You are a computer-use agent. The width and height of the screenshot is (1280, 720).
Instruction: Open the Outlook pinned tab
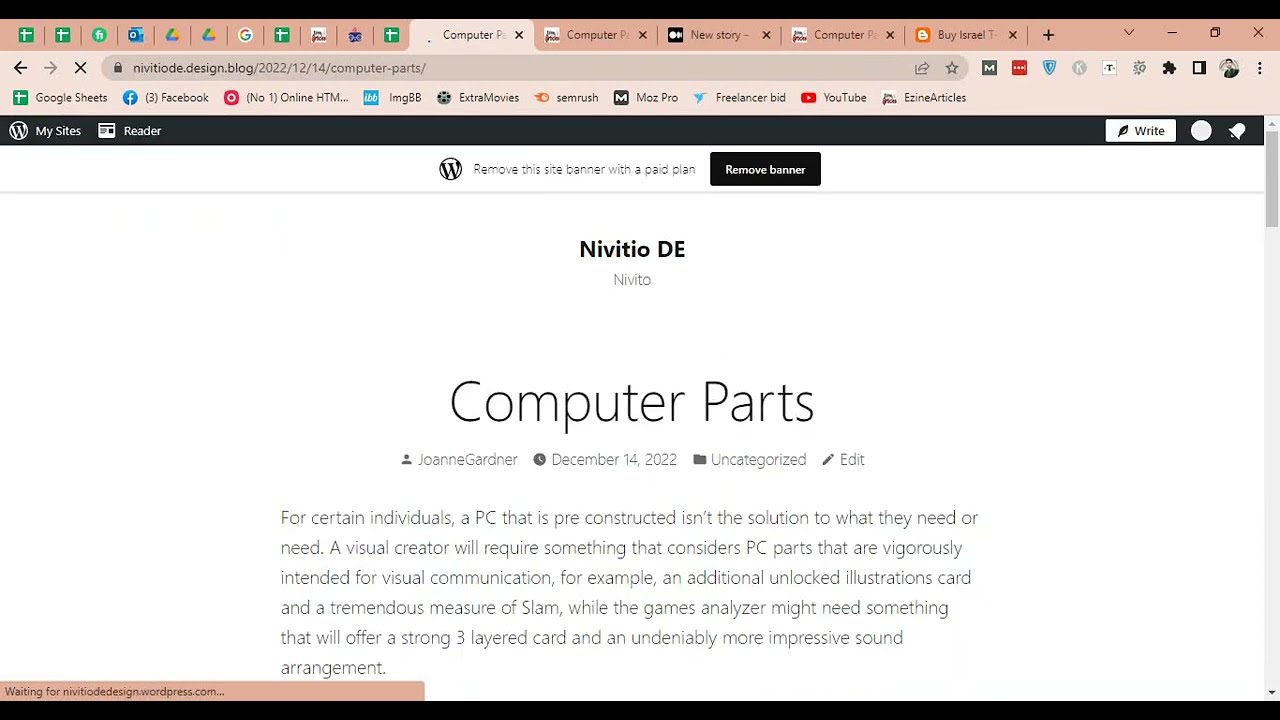coord(136,35)
